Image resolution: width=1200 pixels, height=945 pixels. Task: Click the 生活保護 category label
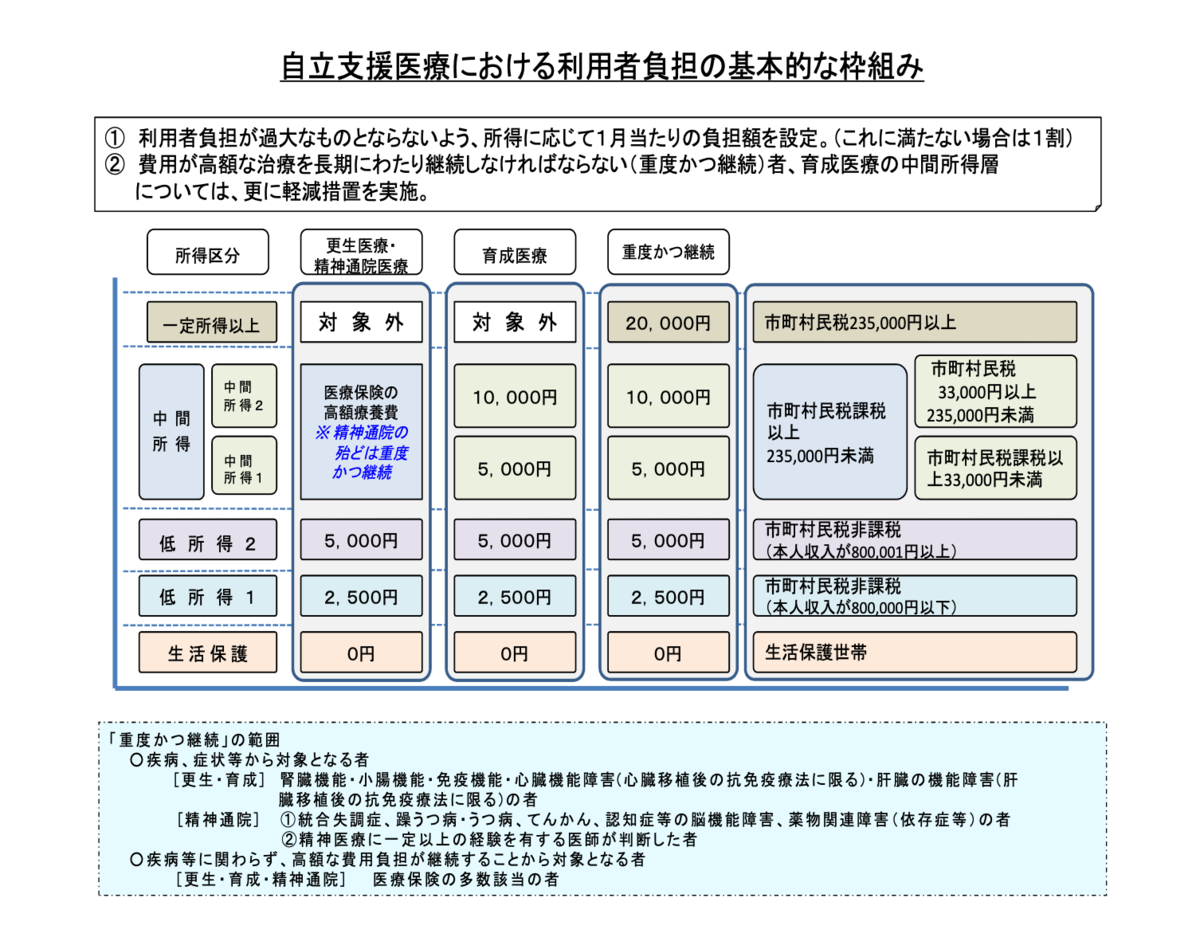point(208,652)
